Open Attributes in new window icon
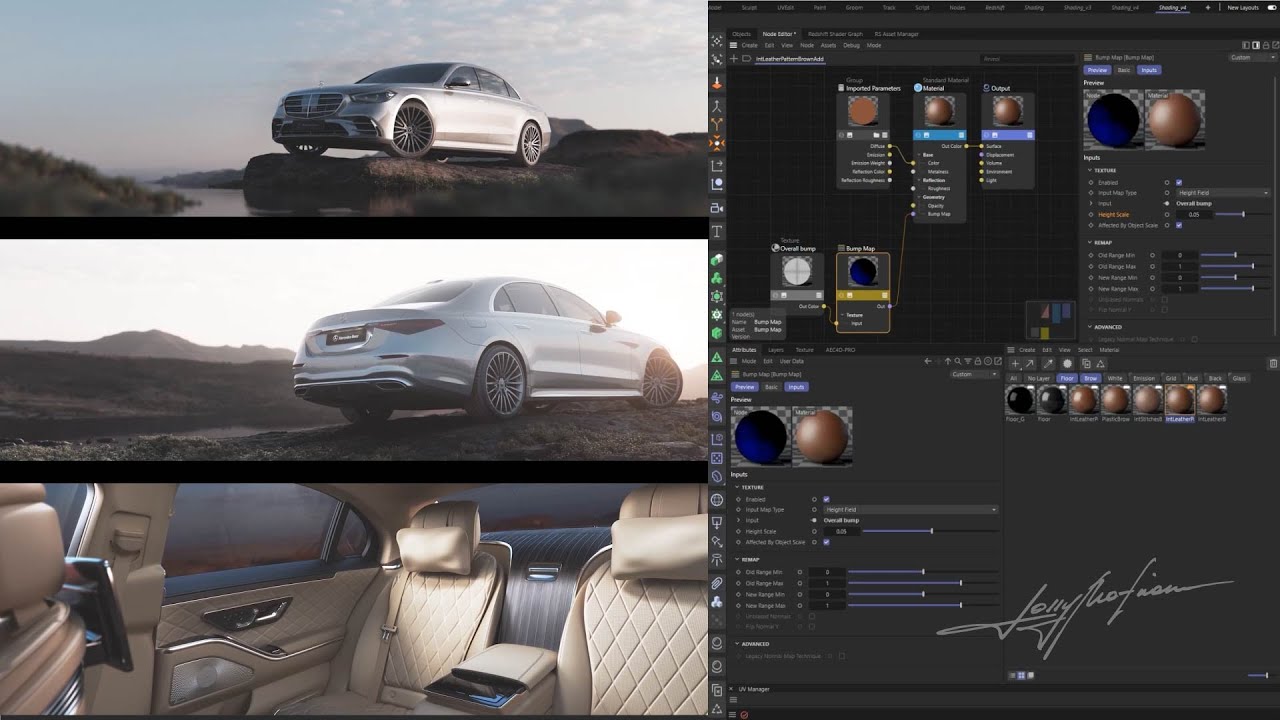1280x720 pixels. coord(998,361)
